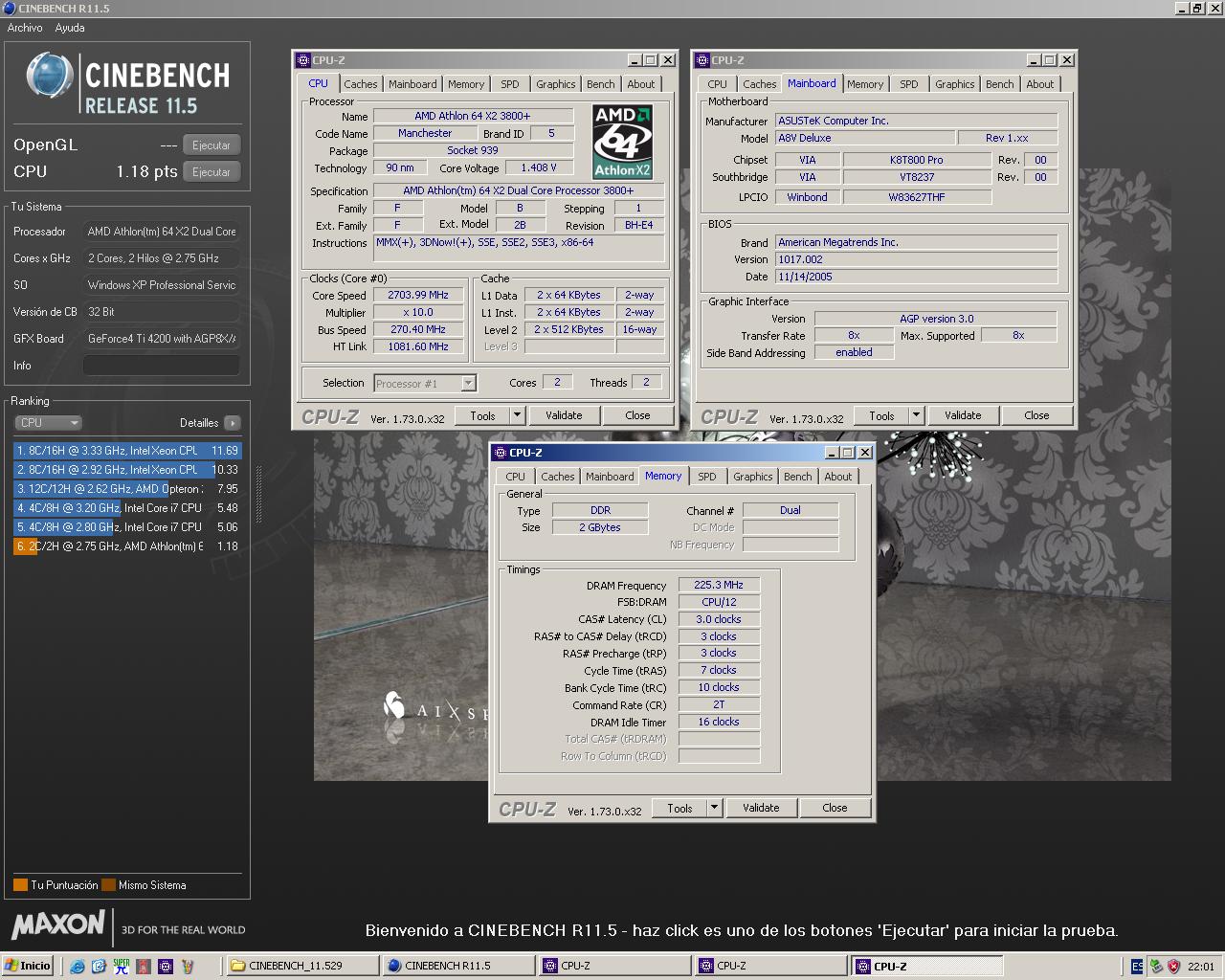The height and width of the screenshot is (980, 1225).
Task: Open SPD tab in the Mainboard CPU-Z window
Action: click(x=909, y=84)
